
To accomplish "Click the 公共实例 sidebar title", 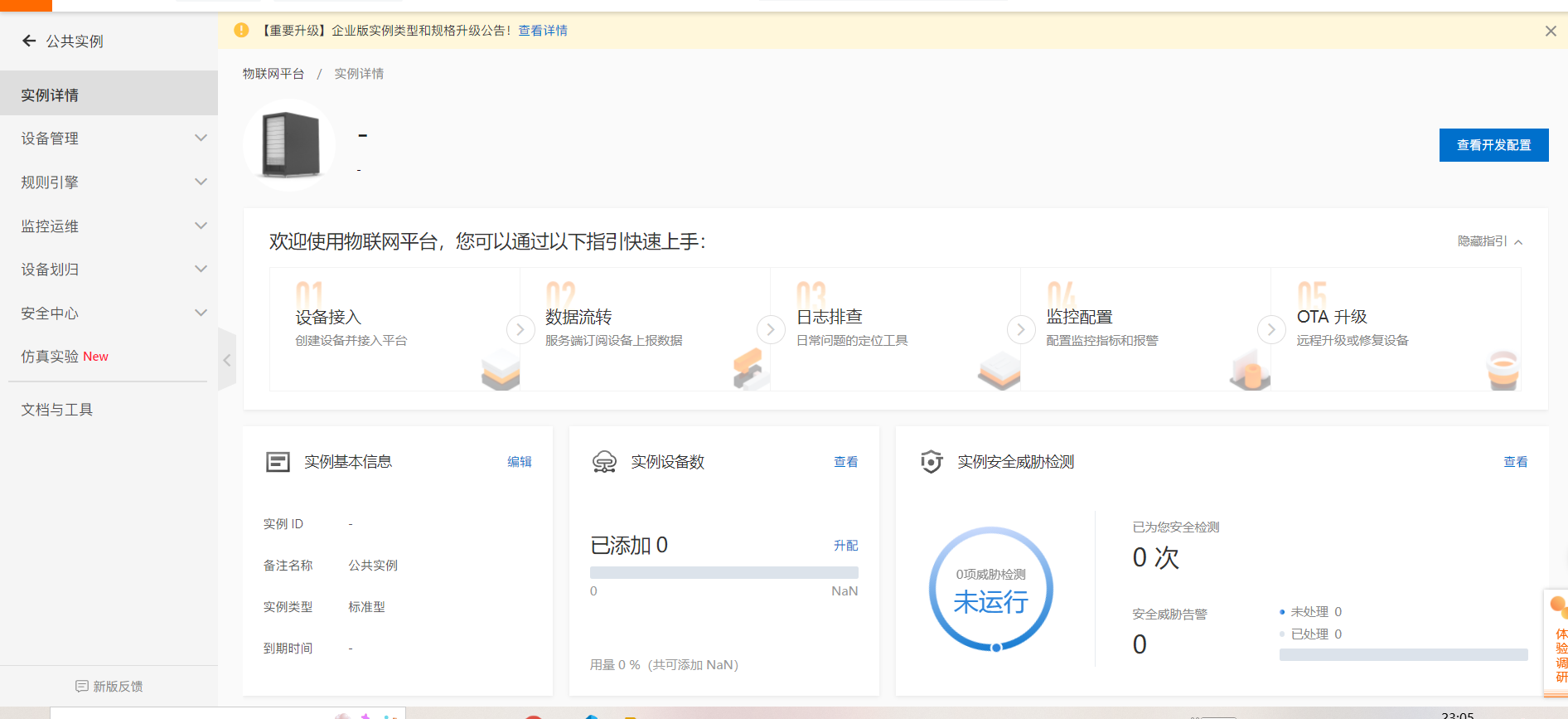I will pyautogui.click(x=75, y=41).
